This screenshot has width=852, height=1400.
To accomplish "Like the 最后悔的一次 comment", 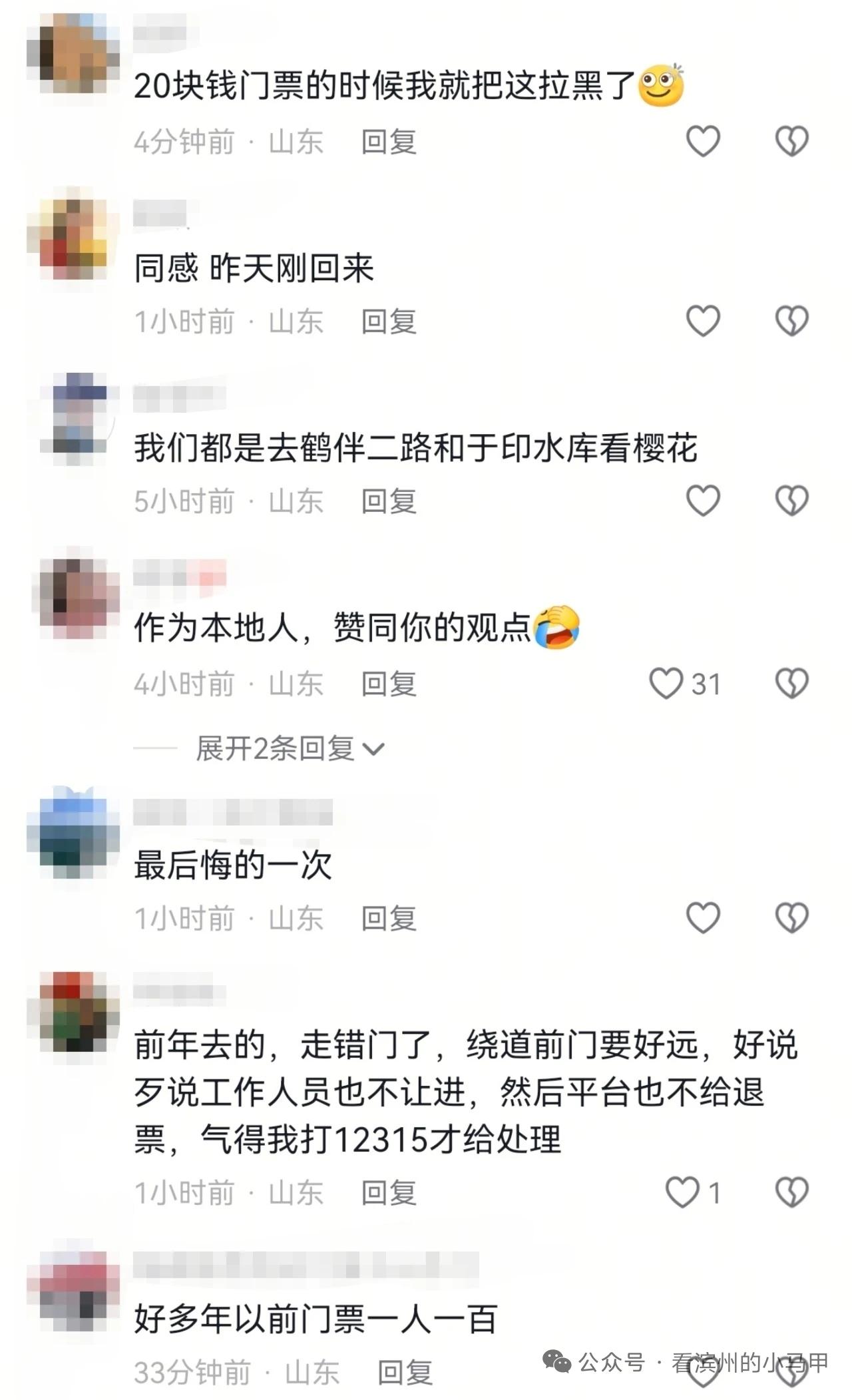I will 703,918.
